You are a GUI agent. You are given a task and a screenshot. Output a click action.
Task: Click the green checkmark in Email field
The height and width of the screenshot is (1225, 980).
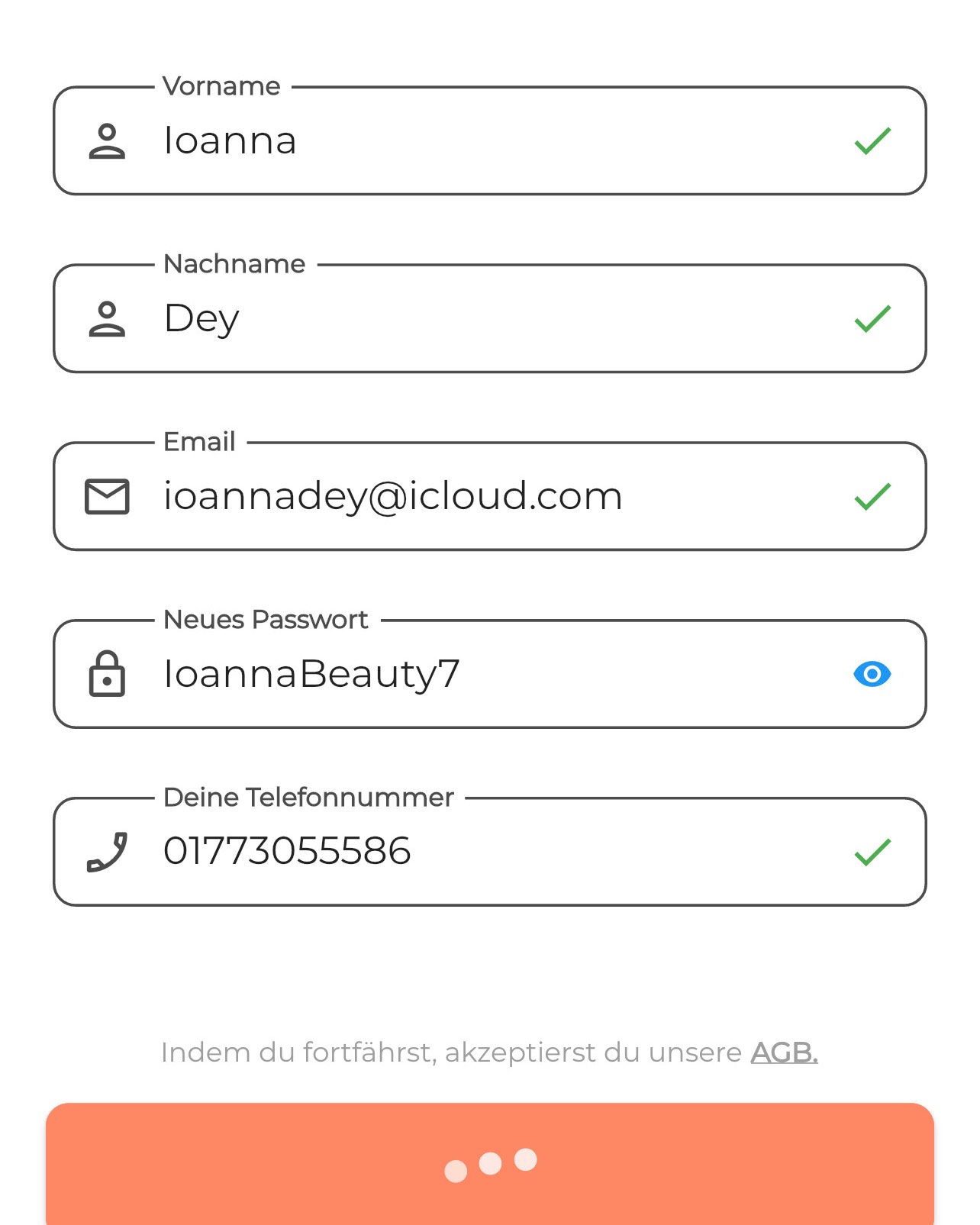pos(872,497)
